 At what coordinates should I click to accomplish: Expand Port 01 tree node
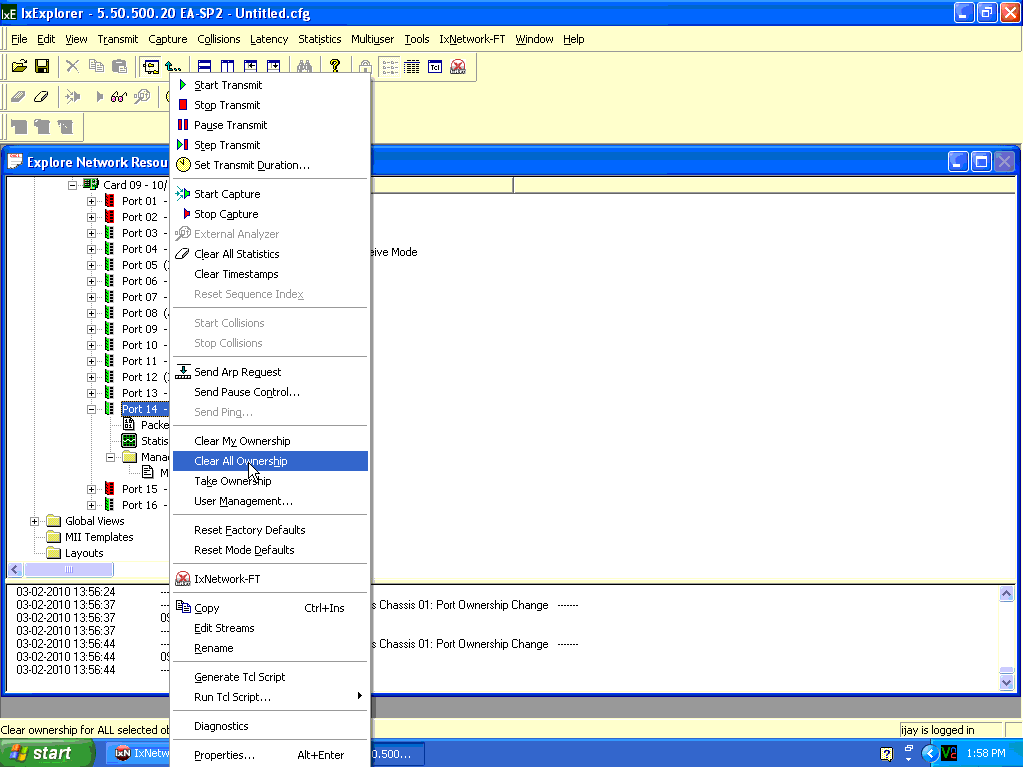91,201
